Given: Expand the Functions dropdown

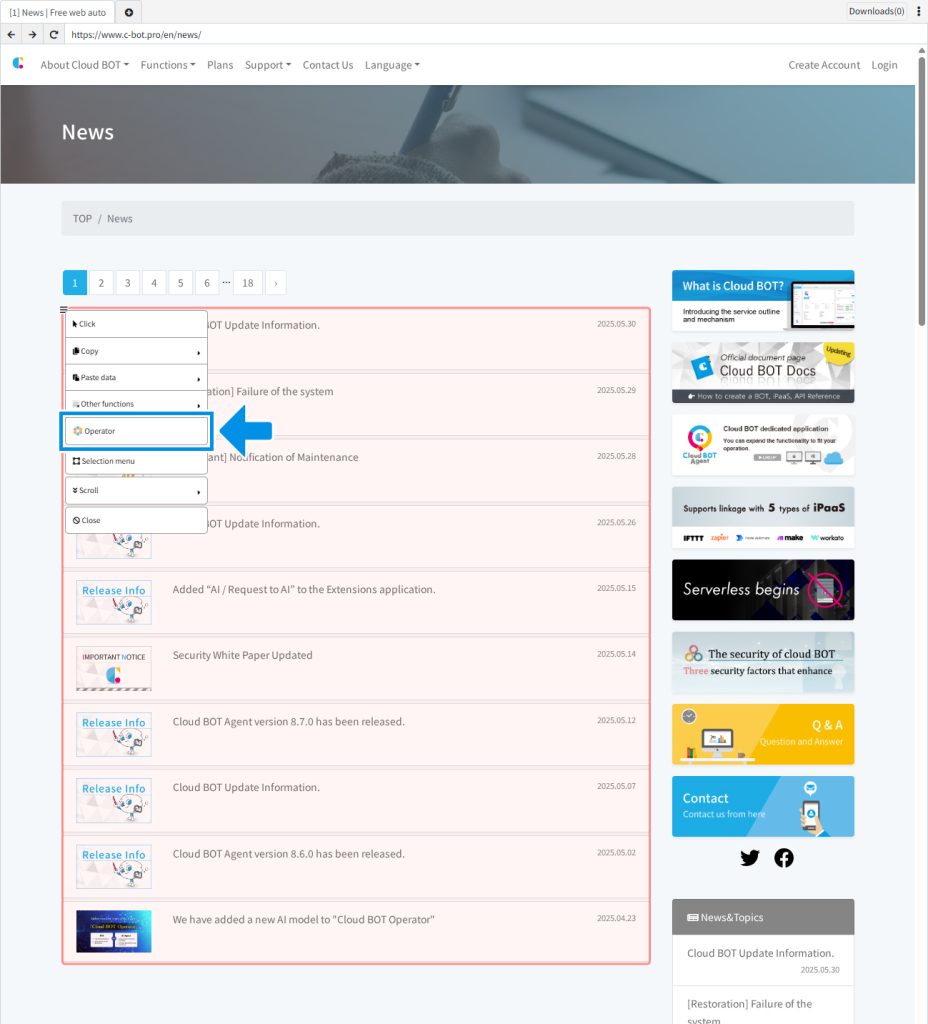Looking at the screenshot, I should click(168, 65).
